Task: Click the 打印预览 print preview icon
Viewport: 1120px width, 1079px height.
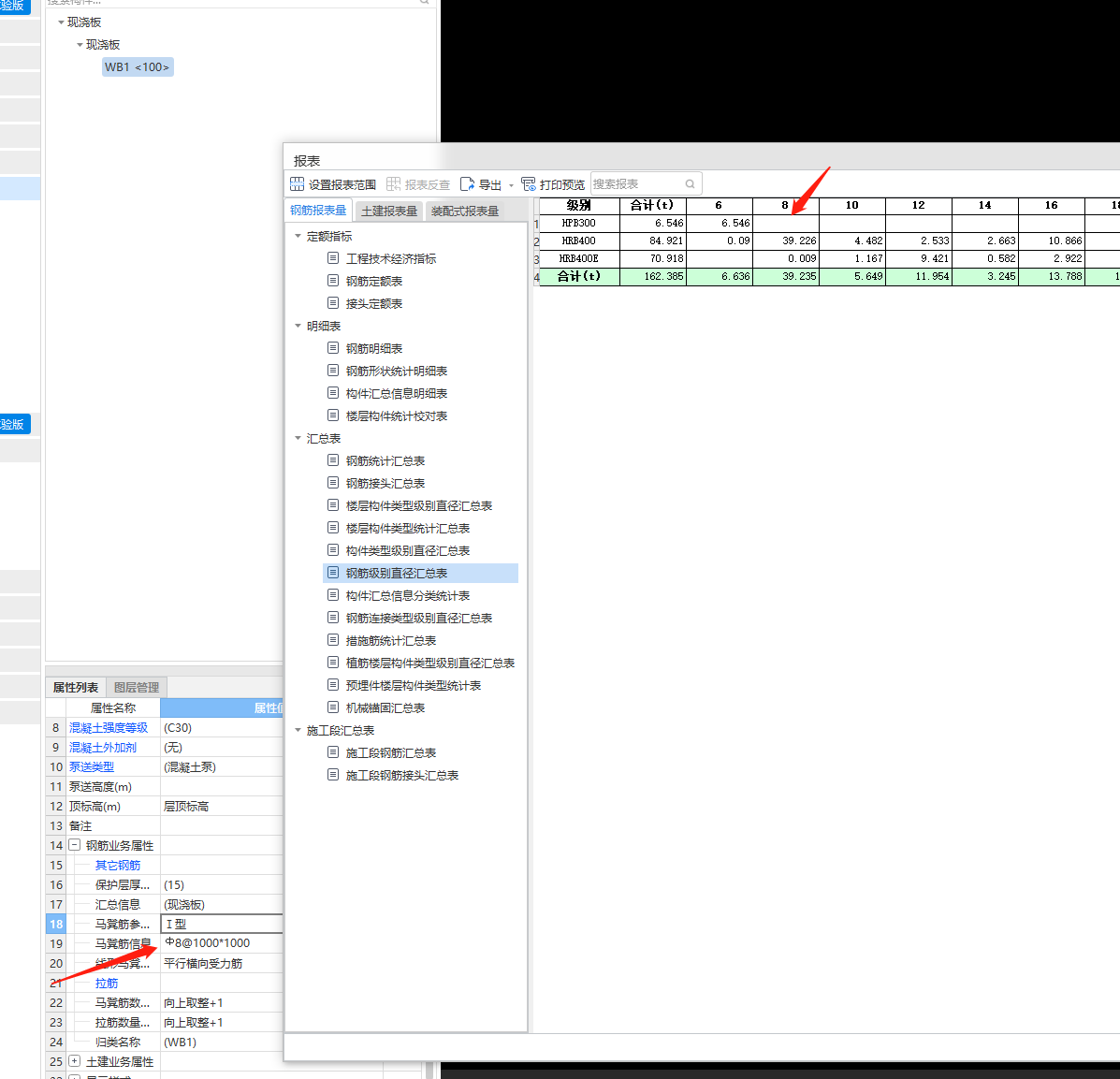Action: [529, 184]
